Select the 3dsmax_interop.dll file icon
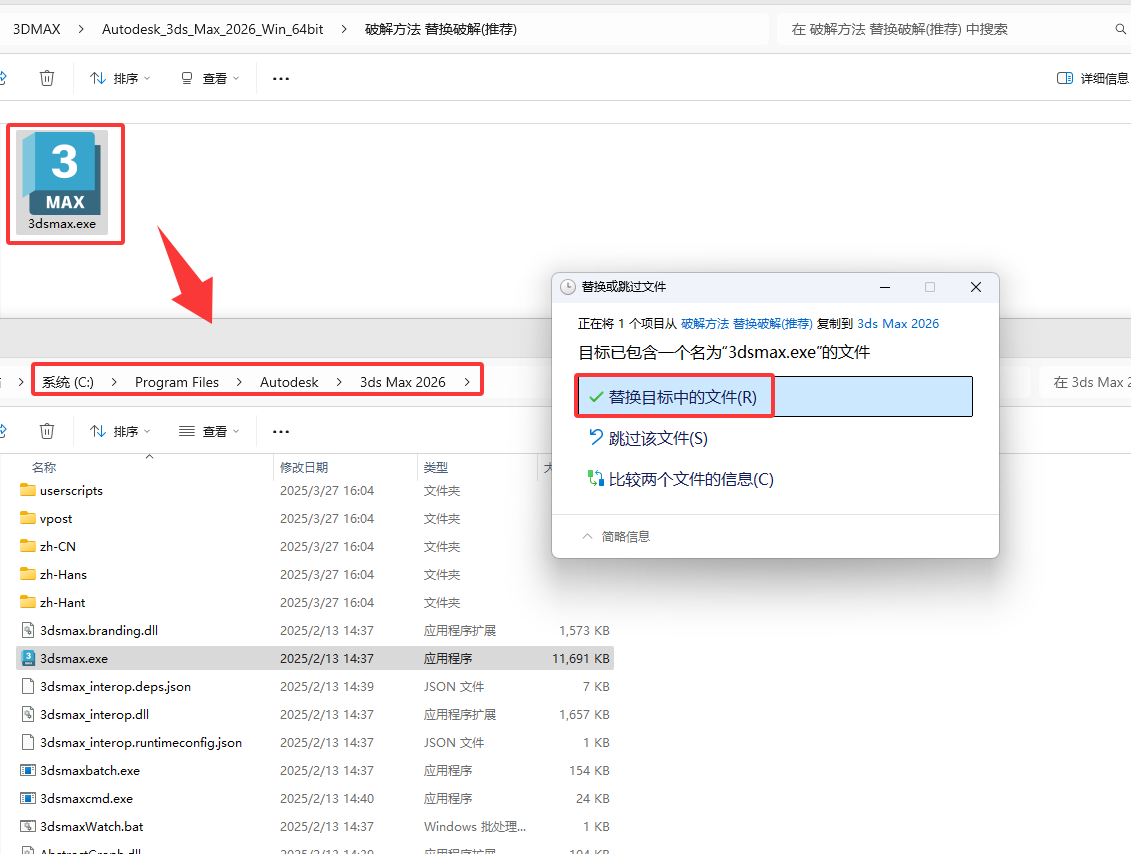This screenshot has height=854, width=1131. coord(28,714)
